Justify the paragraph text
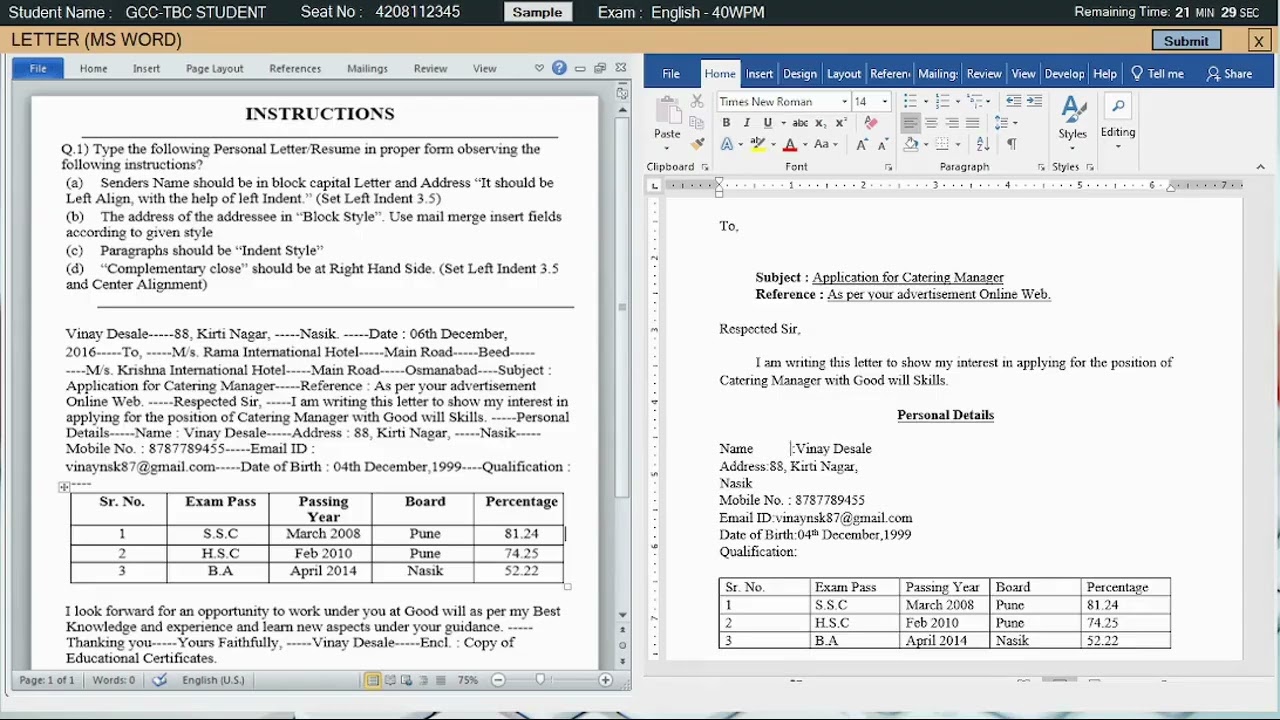This screenshot has height=720, width=1280. [x=972, y=123]
